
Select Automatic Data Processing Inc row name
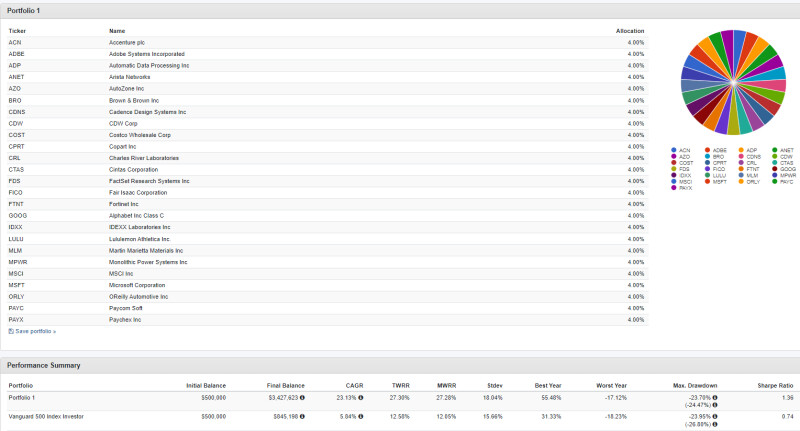point(148,66)
